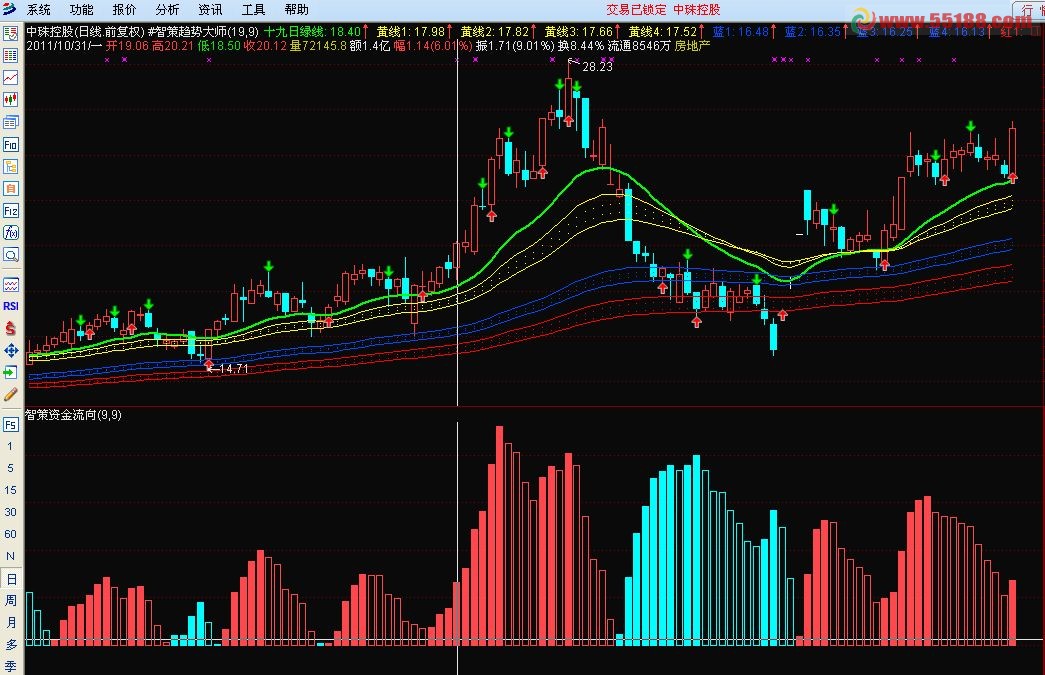
Task: Switch to 5-minute period
Action: (x=10, y=468)
